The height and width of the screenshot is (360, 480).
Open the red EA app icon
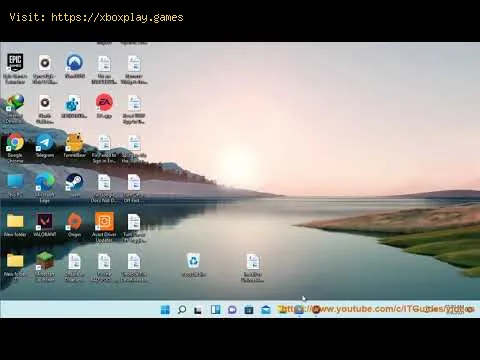pyautogui.click(x=104, y=102)
